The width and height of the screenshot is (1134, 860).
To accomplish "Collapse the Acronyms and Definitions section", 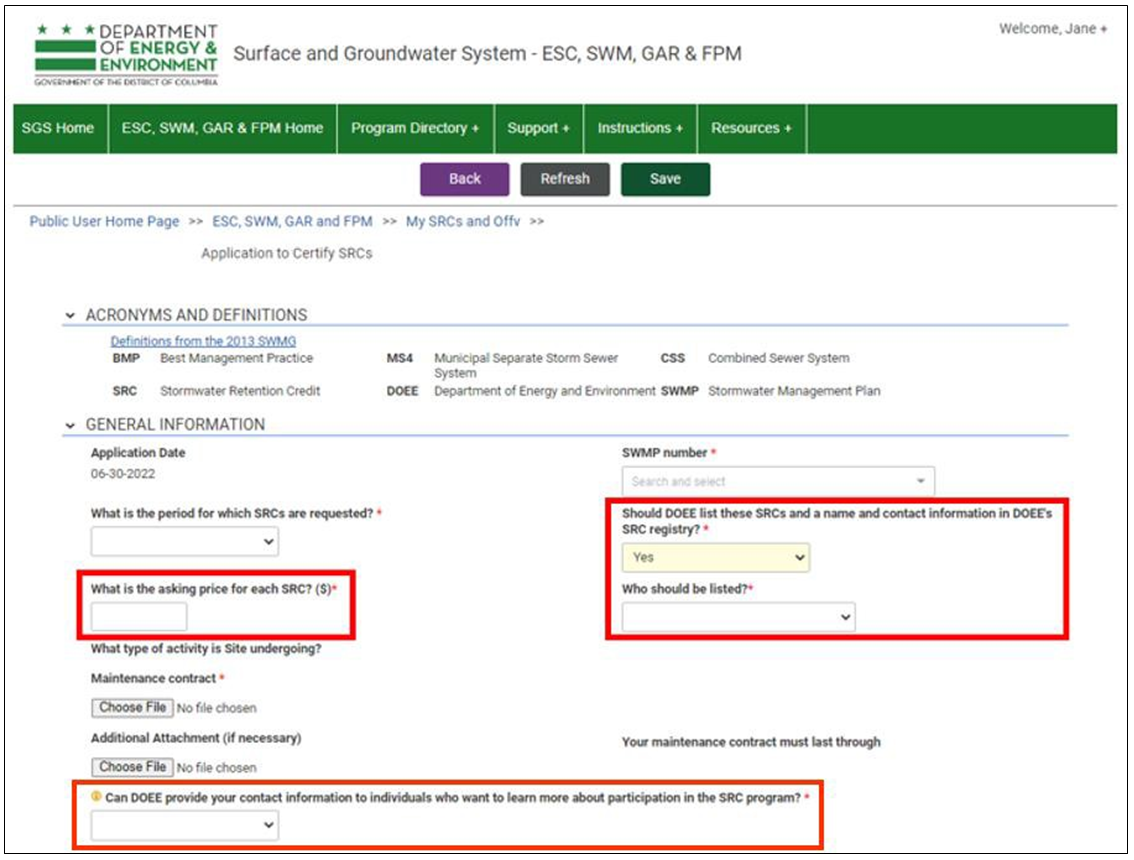I will pos(70,315).
